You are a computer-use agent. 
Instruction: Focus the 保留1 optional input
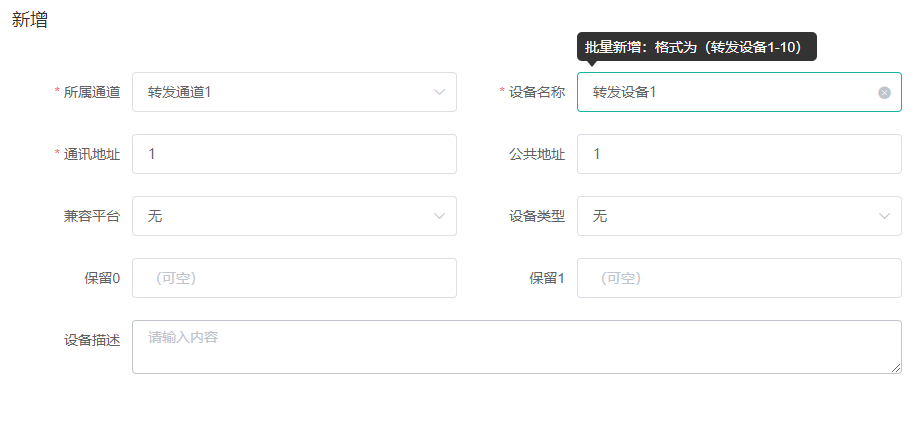tap(739, 278)
